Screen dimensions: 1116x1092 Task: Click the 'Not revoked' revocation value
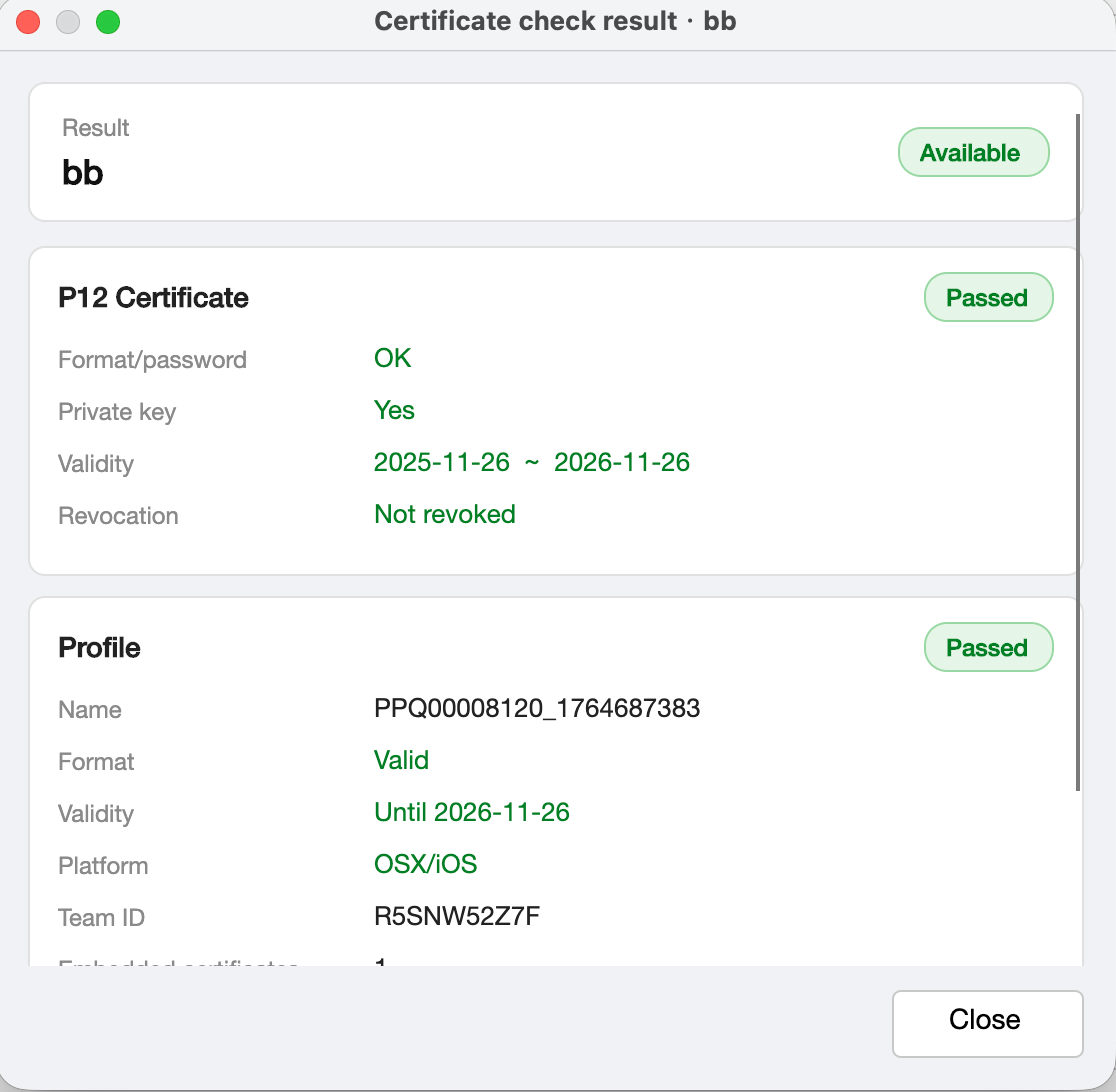pos(445,514)
